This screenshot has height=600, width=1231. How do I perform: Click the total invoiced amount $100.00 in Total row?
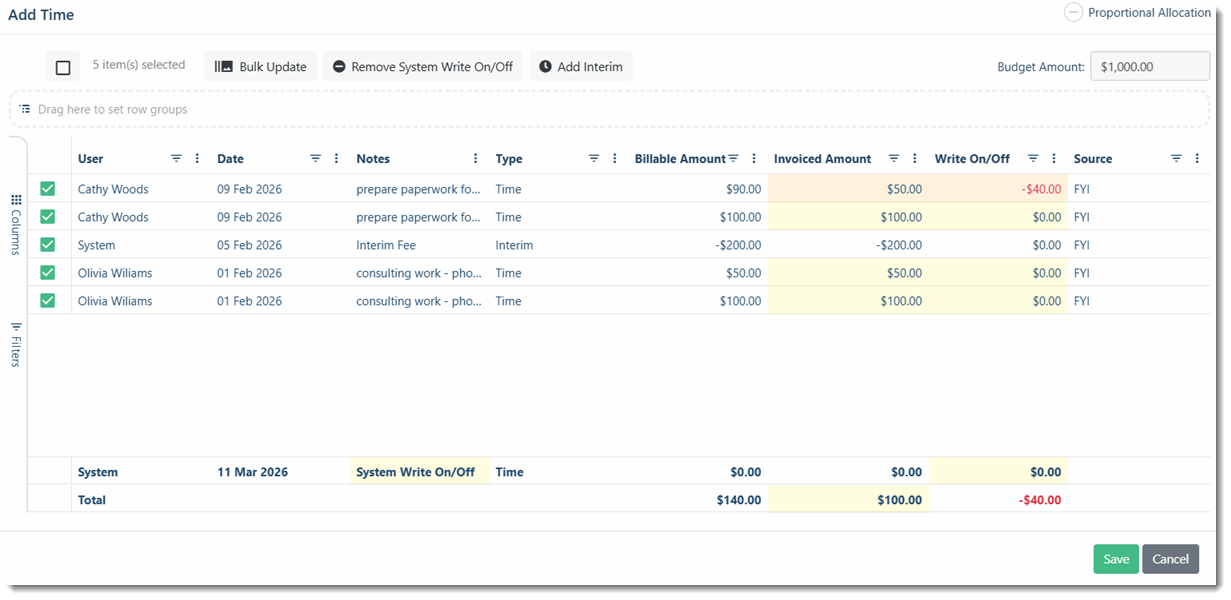848,500
